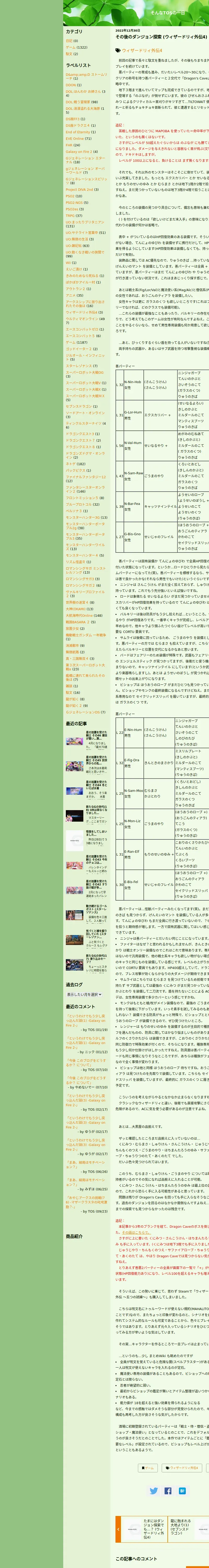Open thumbnail of 星の加護を受けた騎士 その44
Viewport: 209px width, 1568px height.
74,791
